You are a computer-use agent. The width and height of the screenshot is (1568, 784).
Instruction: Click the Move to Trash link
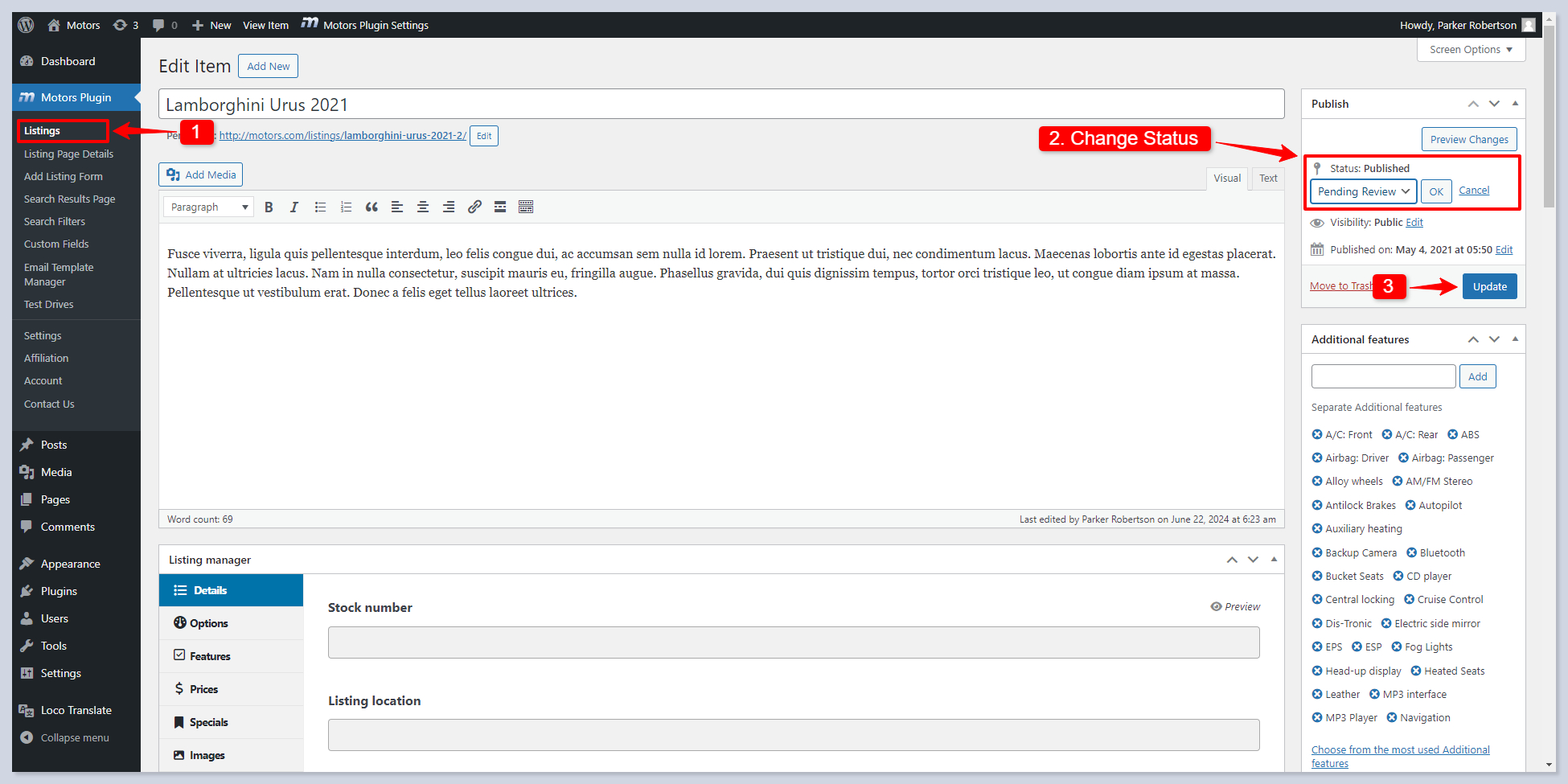[x=1340, y=286]
